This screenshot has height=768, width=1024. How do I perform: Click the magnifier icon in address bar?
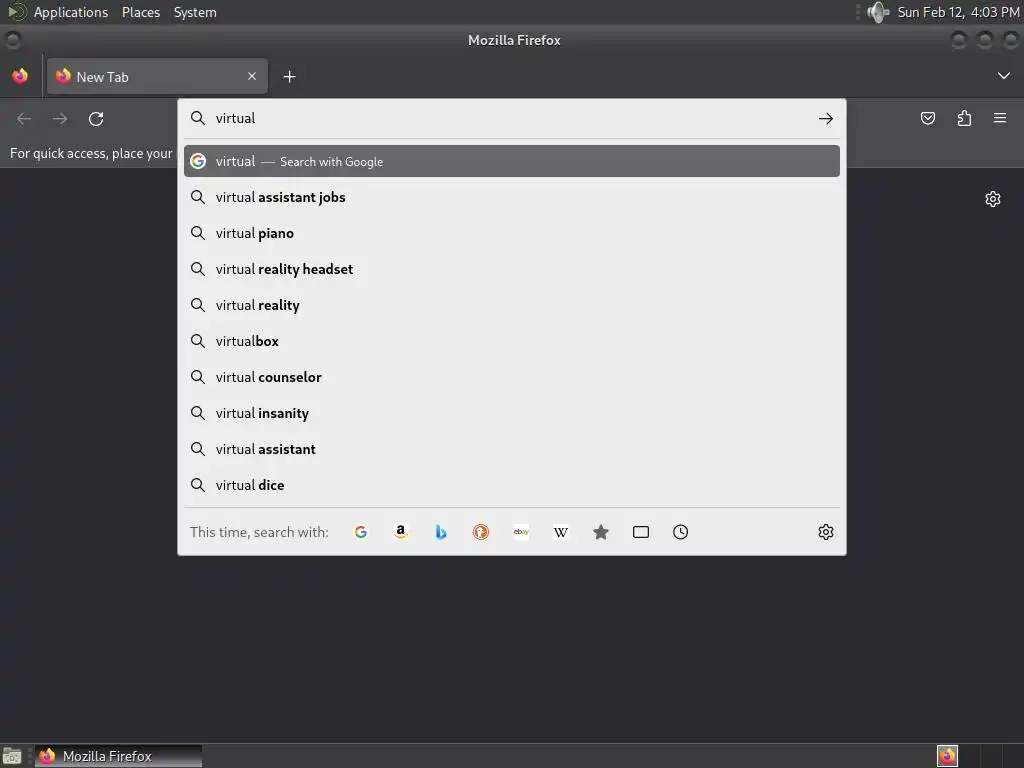(x=198, y=118)
